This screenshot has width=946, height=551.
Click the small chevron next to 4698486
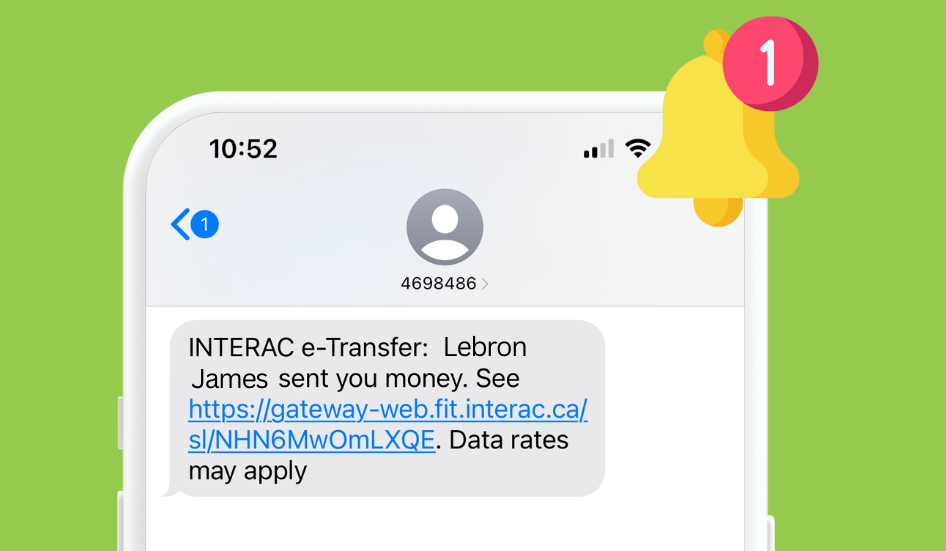pyautogui.click(x=485, y=284)
